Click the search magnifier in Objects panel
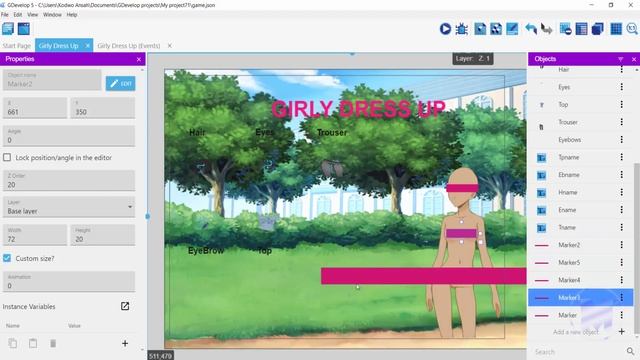This screenshot has width=640, height=360. (630, 351)
